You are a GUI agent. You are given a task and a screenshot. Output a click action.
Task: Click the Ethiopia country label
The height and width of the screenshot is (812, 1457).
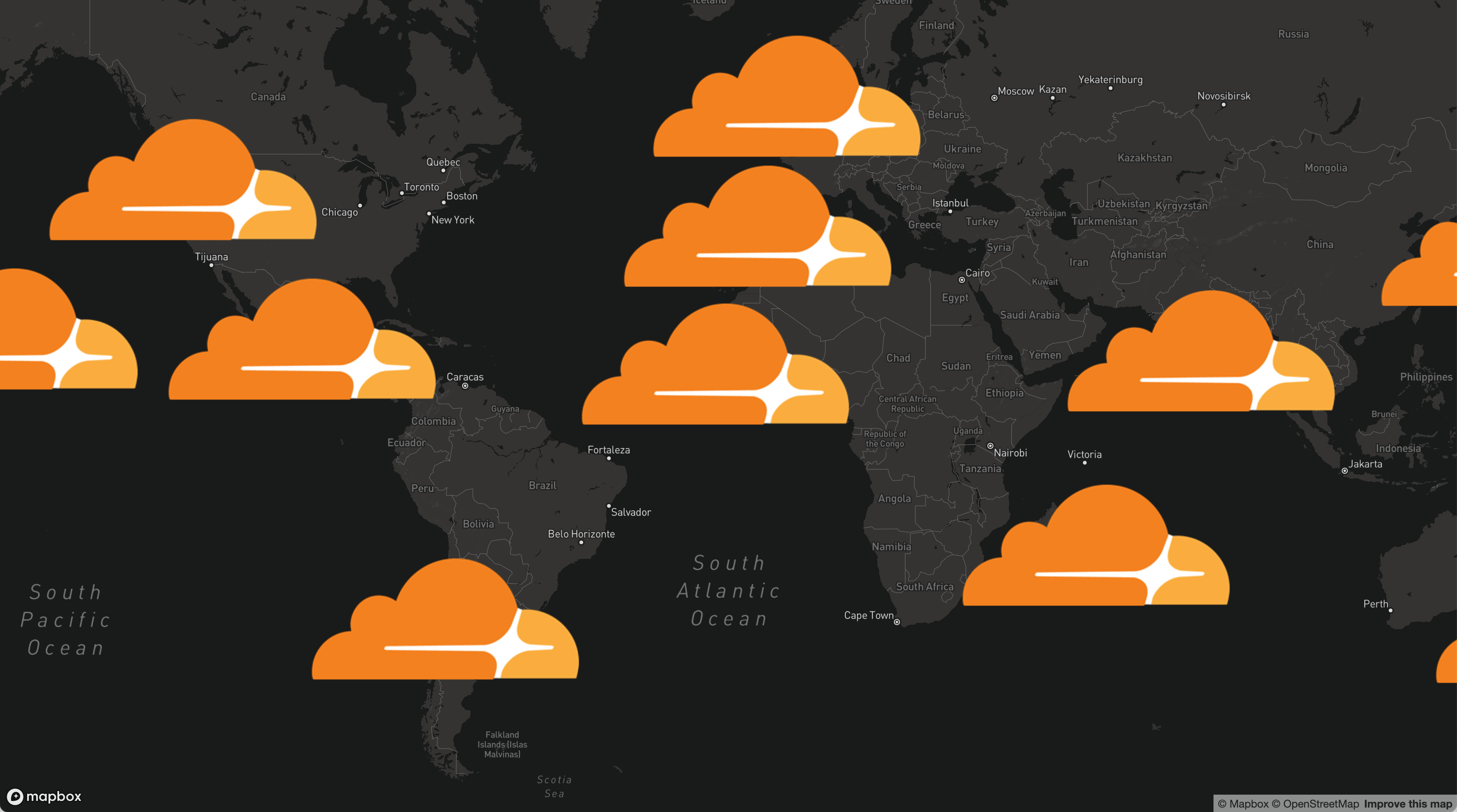(1005, 393)
